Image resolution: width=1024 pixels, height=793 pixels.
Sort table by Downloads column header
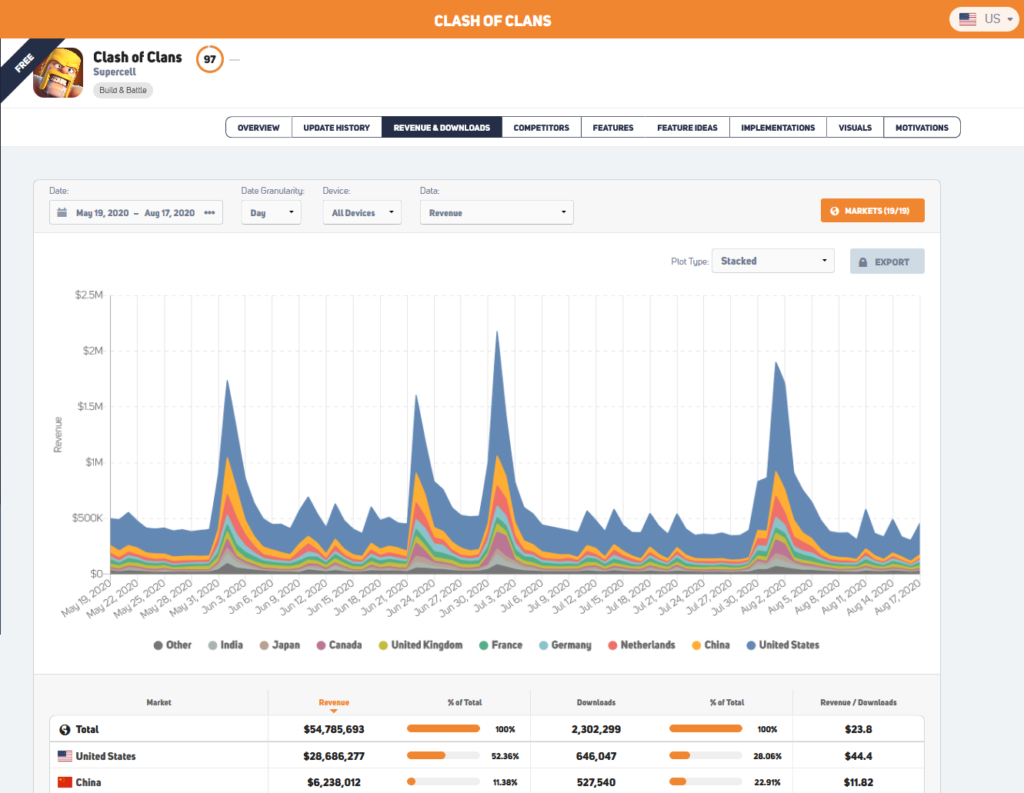tap(596, 703)
